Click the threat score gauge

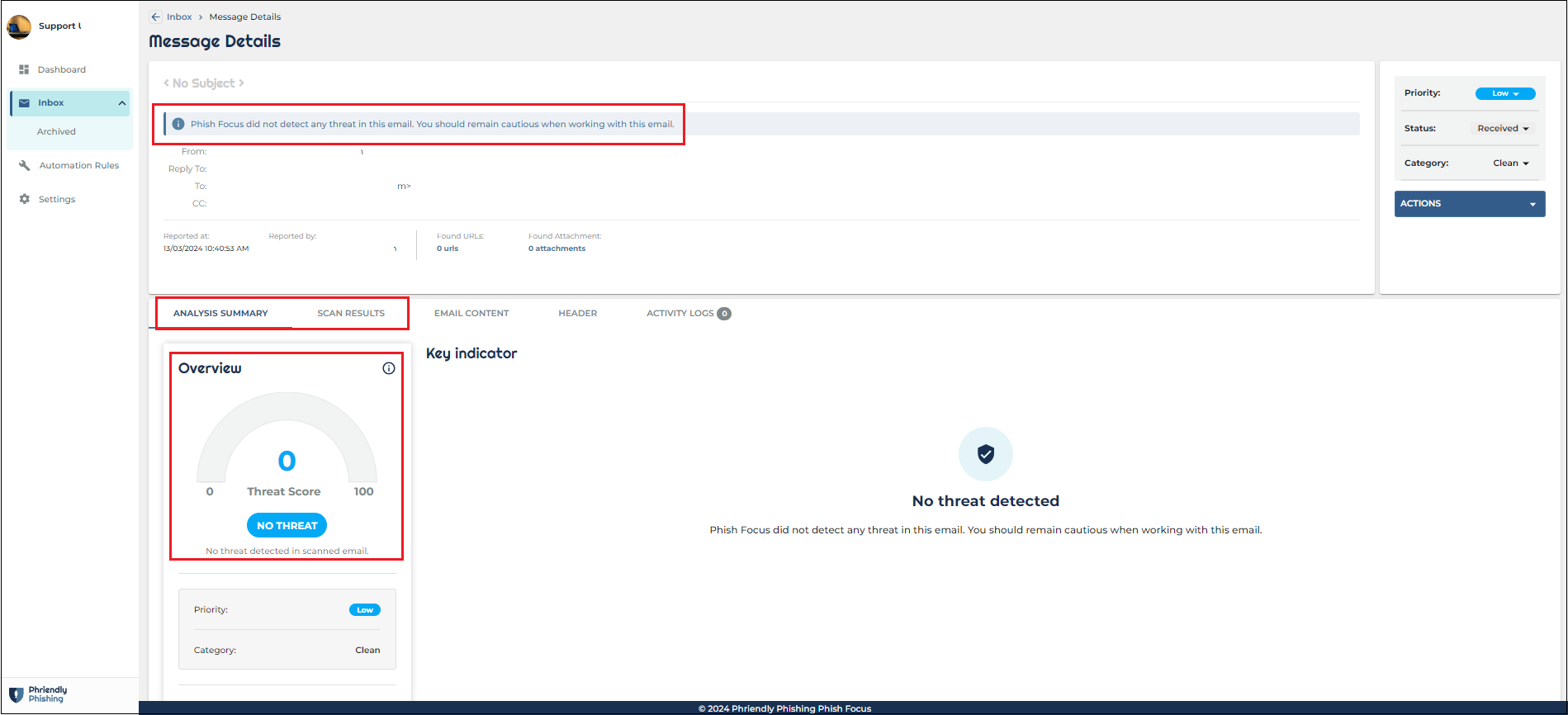(x=287, y=438)
